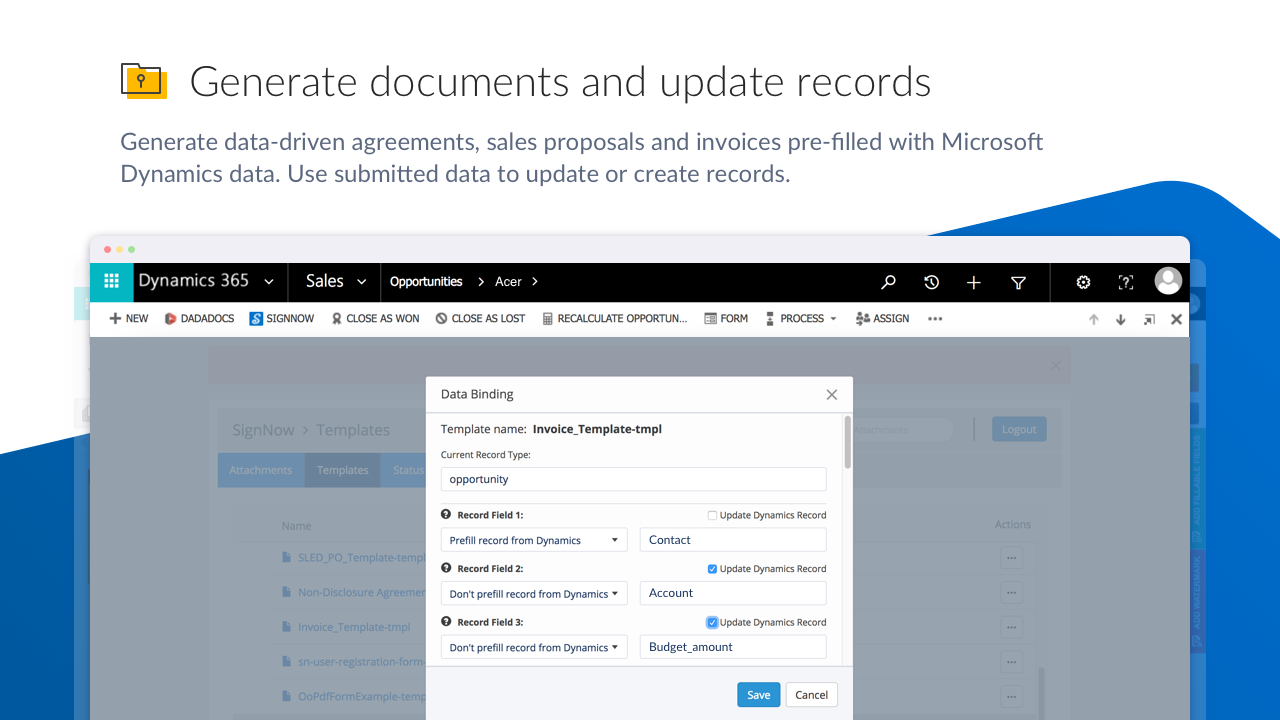
Task: Open the Record Field 1 prefill dropdown
Action: coord(534,540)
